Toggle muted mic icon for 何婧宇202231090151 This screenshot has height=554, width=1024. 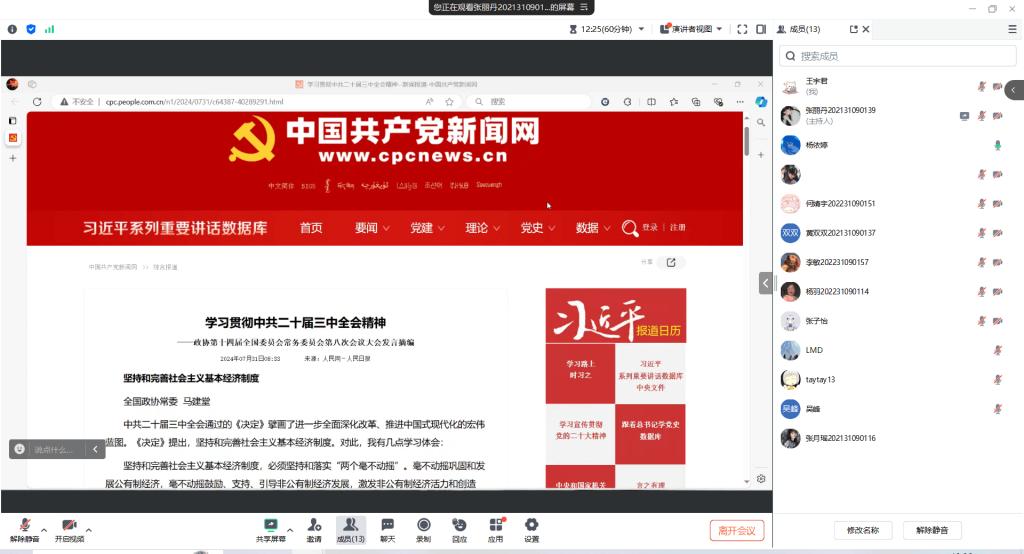tap(981, 204)
